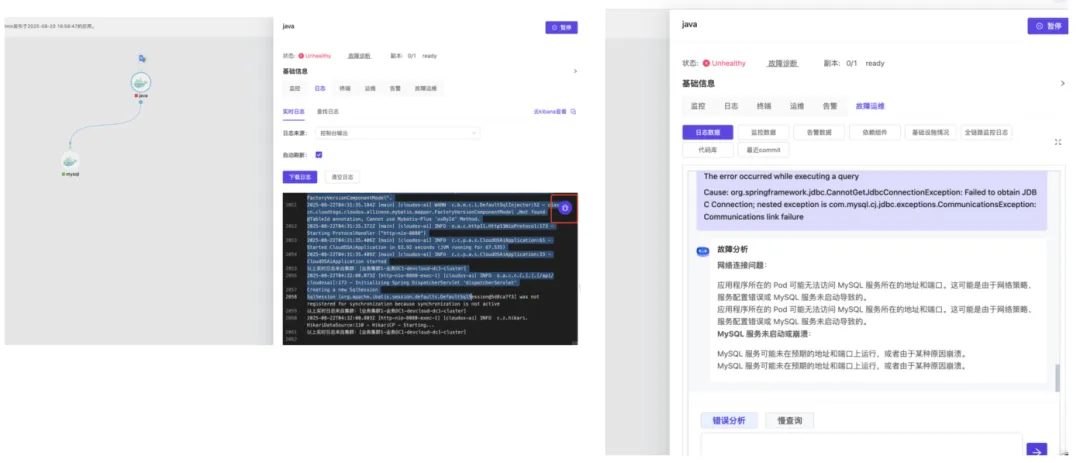Select the 告警数据 data button

click(819, 132)
